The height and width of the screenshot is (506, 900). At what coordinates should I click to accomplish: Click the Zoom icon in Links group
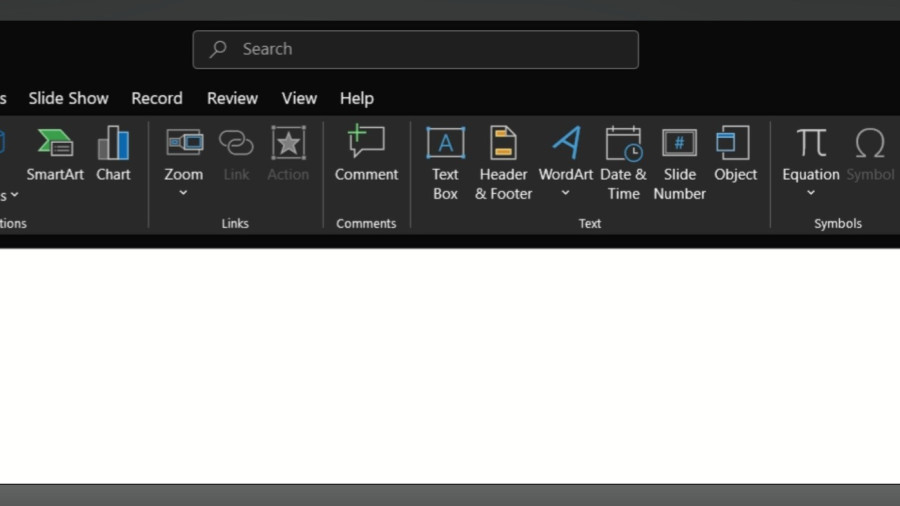(184, 142)
